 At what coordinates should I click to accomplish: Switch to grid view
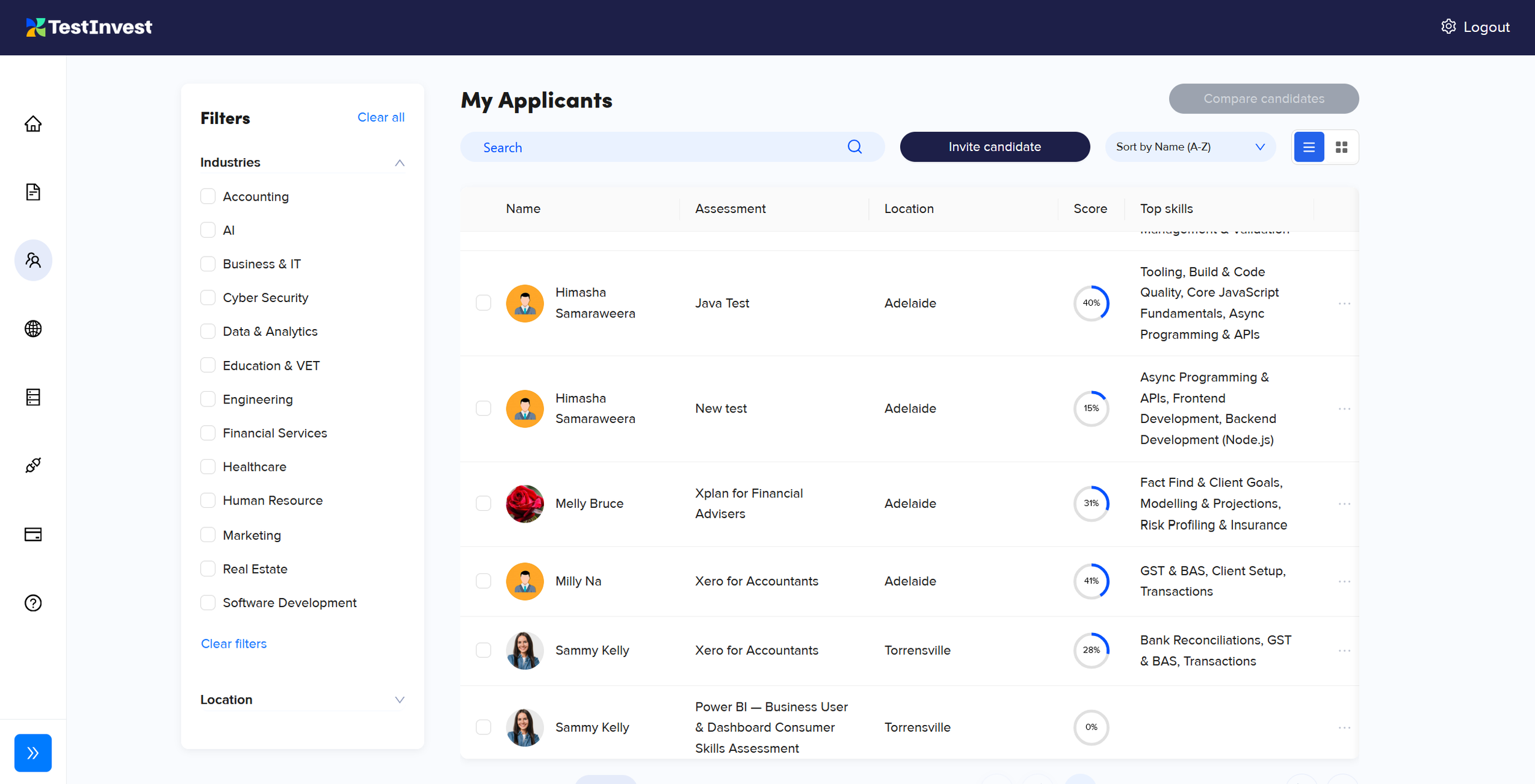click(x=1342, y=147)
